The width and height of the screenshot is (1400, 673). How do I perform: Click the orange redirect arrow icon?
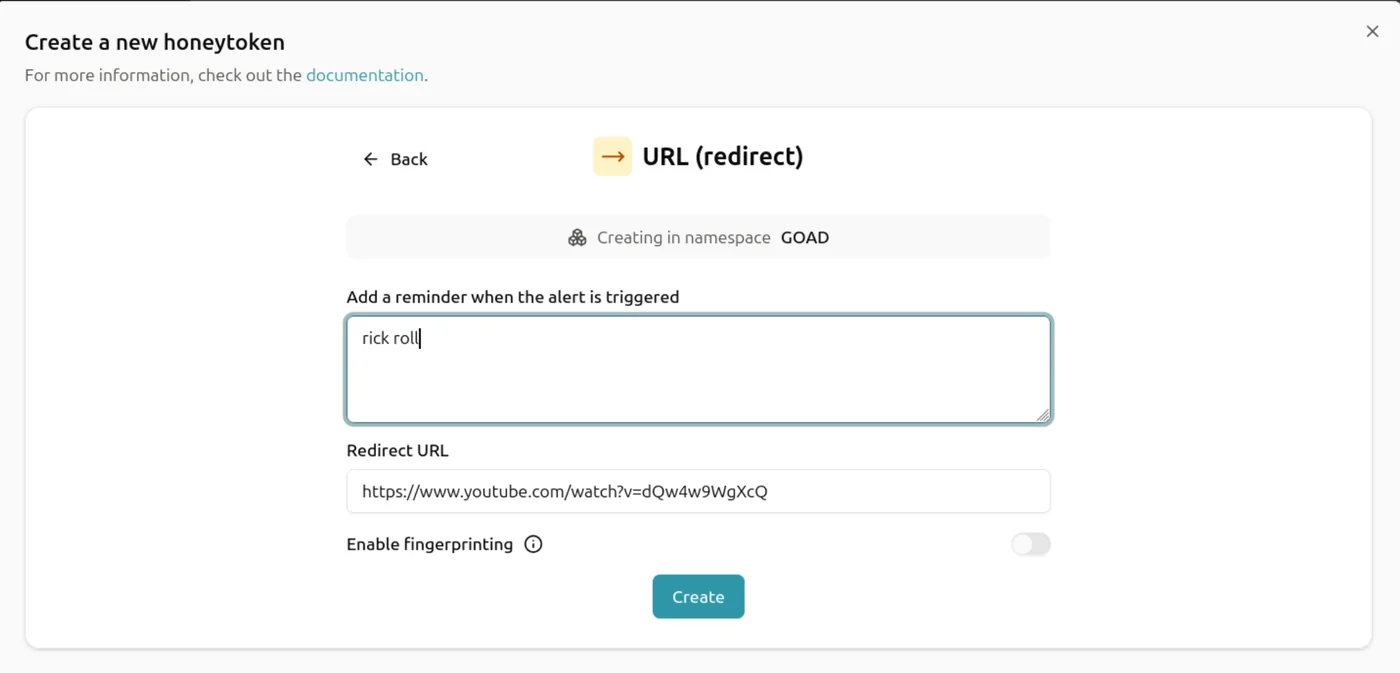click(612, 156)
